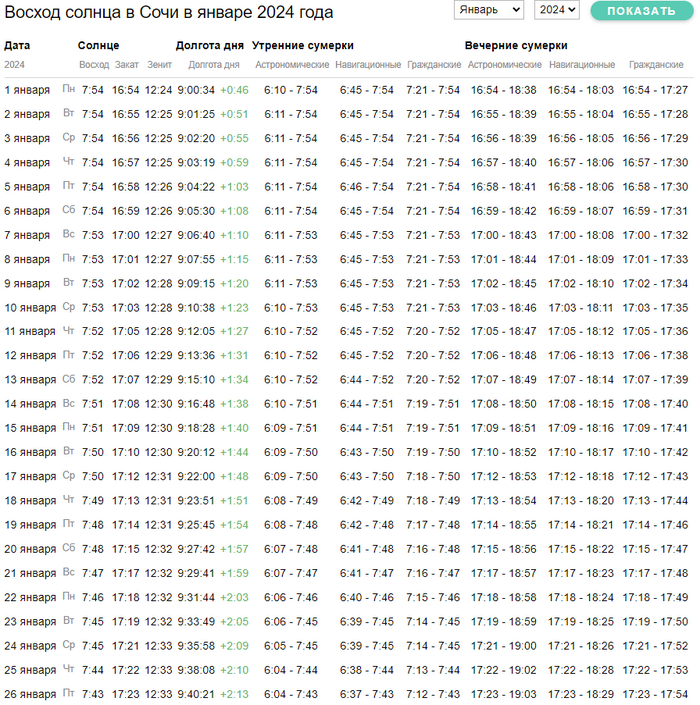Click the 19 января date cell

(x=30, y=526)
